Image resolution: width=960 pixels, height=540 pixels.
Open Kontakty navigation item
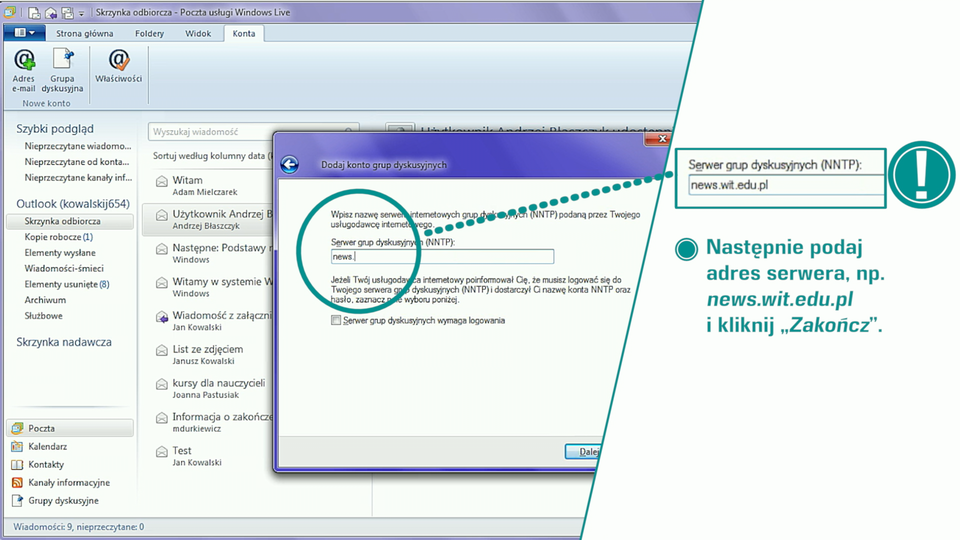pos(46,464)
